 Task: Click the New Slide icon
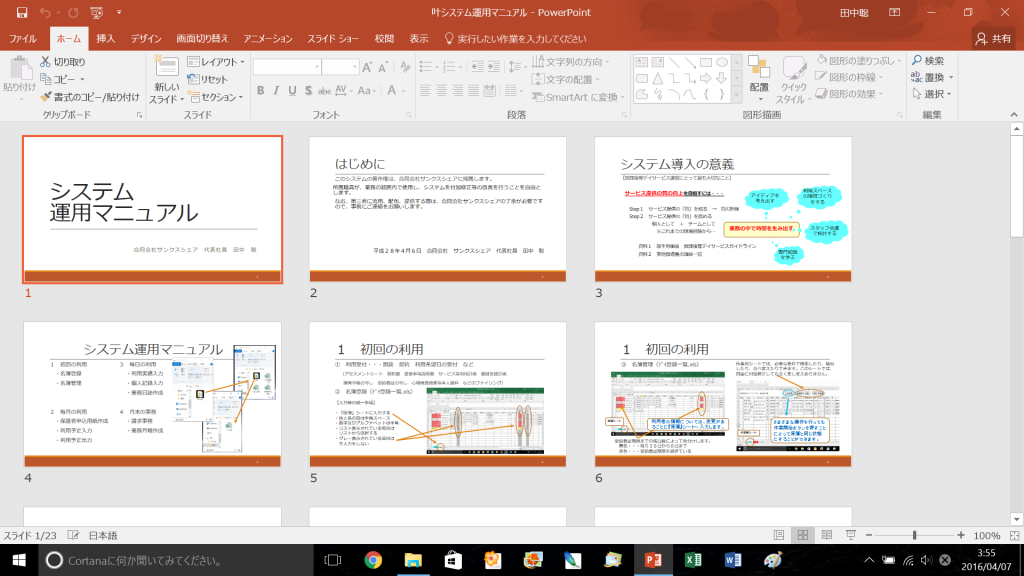click(167, 67)
